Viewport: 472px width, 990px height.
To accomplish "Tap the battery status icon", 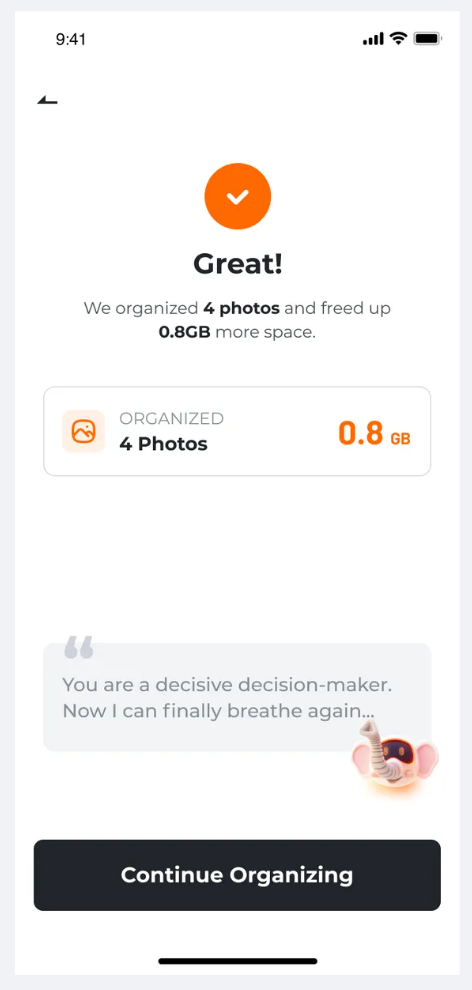I will click(x=428, y=39).
